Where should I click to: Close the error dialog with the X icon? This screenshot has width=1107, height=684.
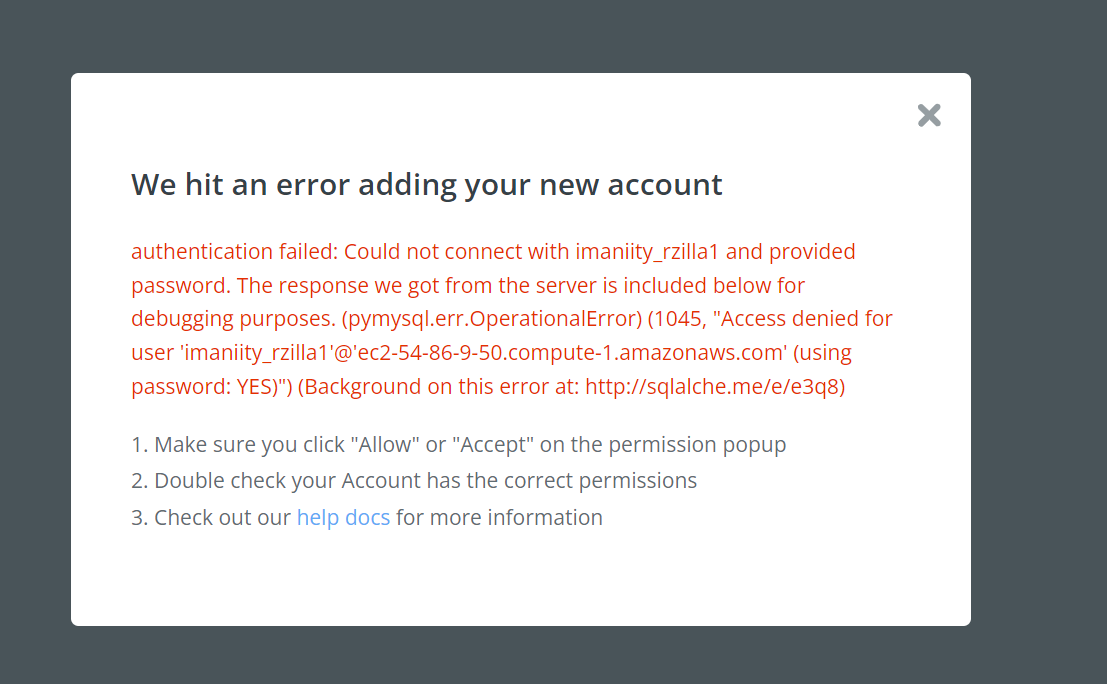click(x=929, y=115)
